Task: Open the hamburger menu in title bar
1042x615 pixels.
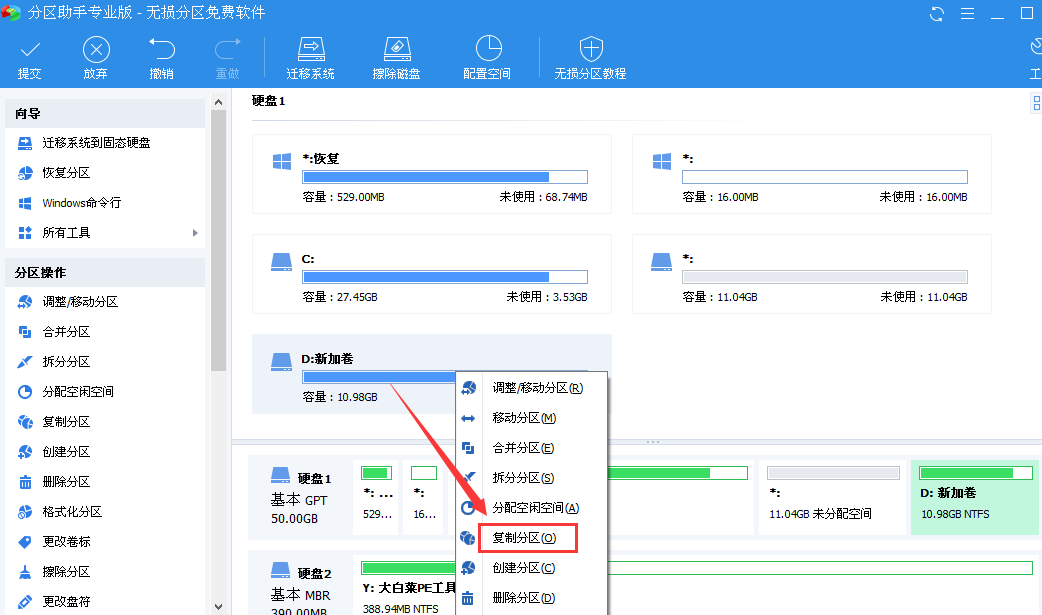Action: pyautogui.click(x=968, y=13)
